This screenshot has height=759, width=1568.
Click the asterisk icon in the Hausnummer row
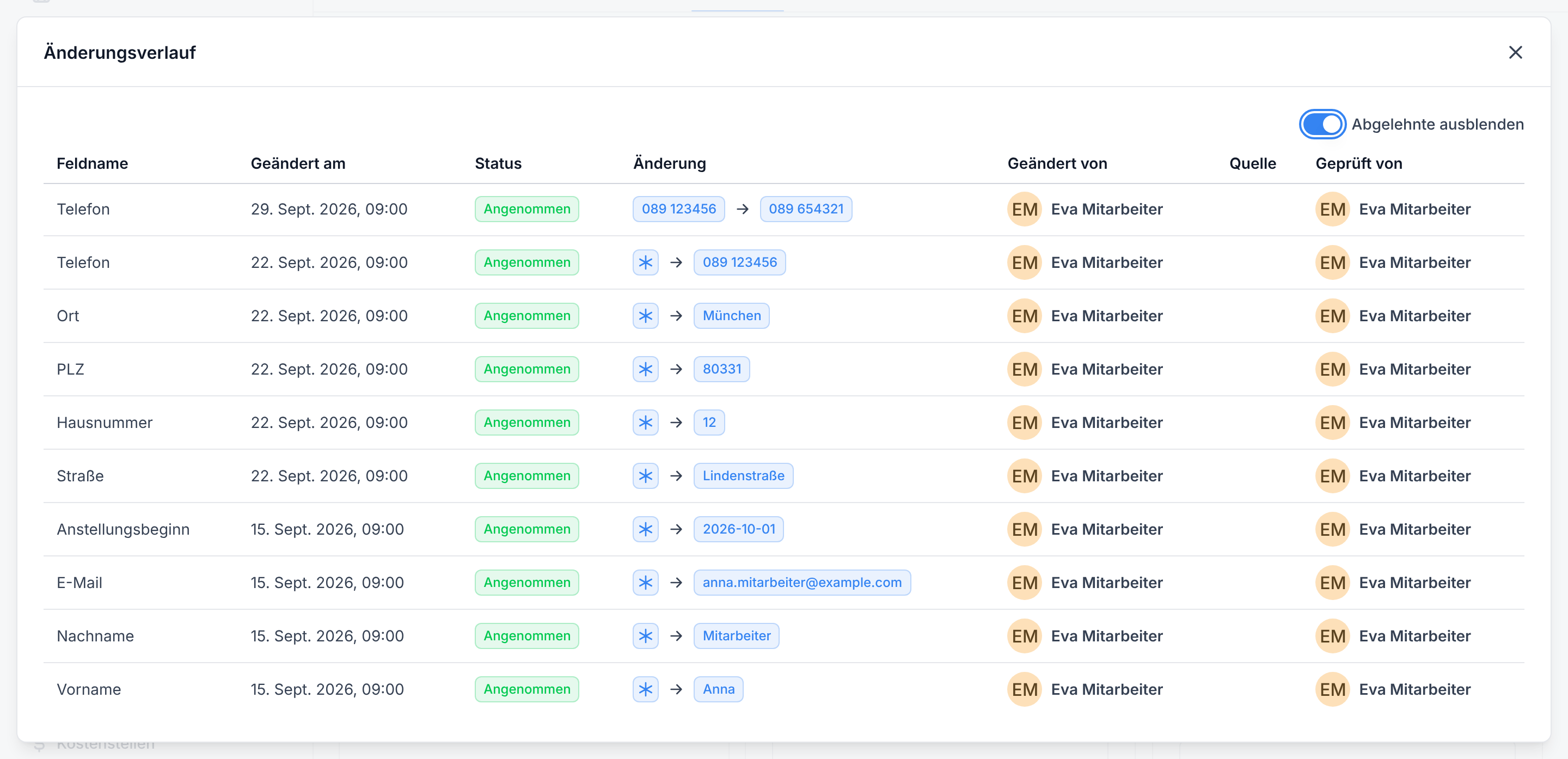click(x=645, y=423)
